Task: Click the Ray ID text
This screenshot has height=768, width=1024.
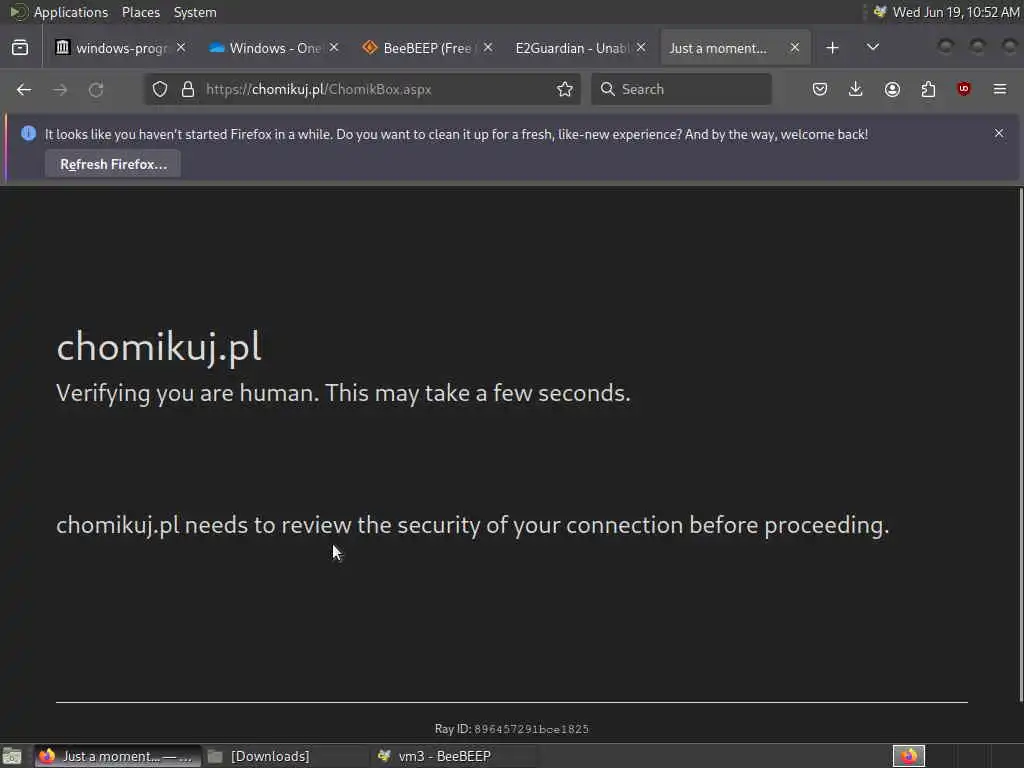Action: [x=511, y=729]
